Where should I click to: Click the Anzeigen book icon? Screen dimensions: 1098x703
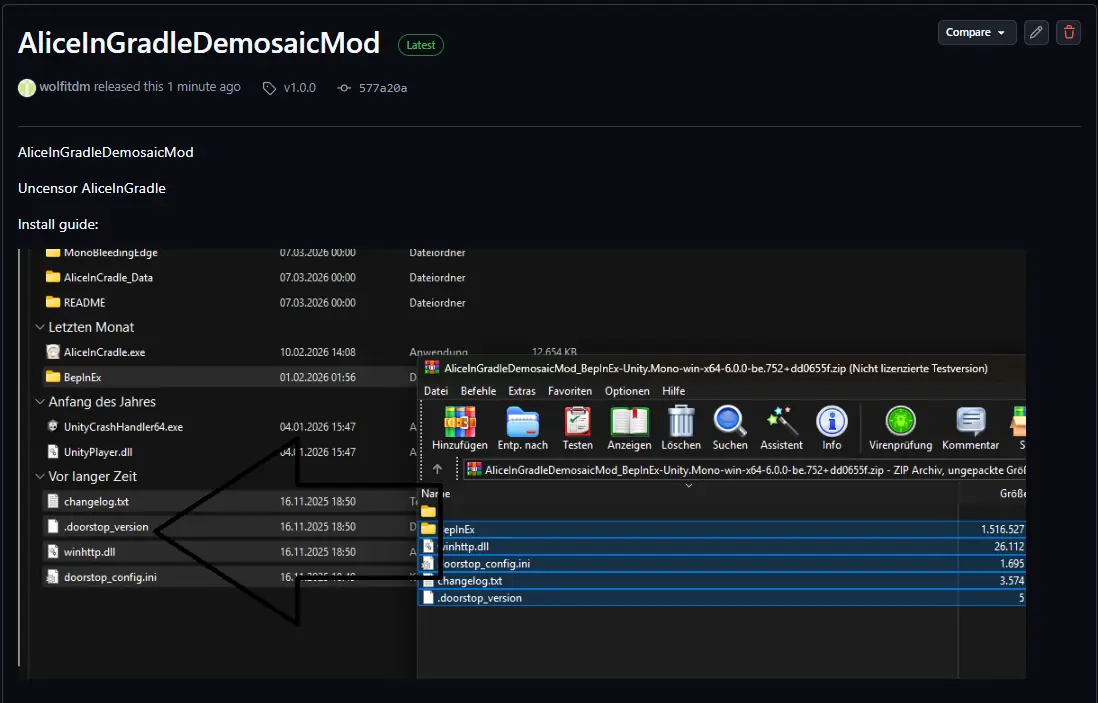629,421
